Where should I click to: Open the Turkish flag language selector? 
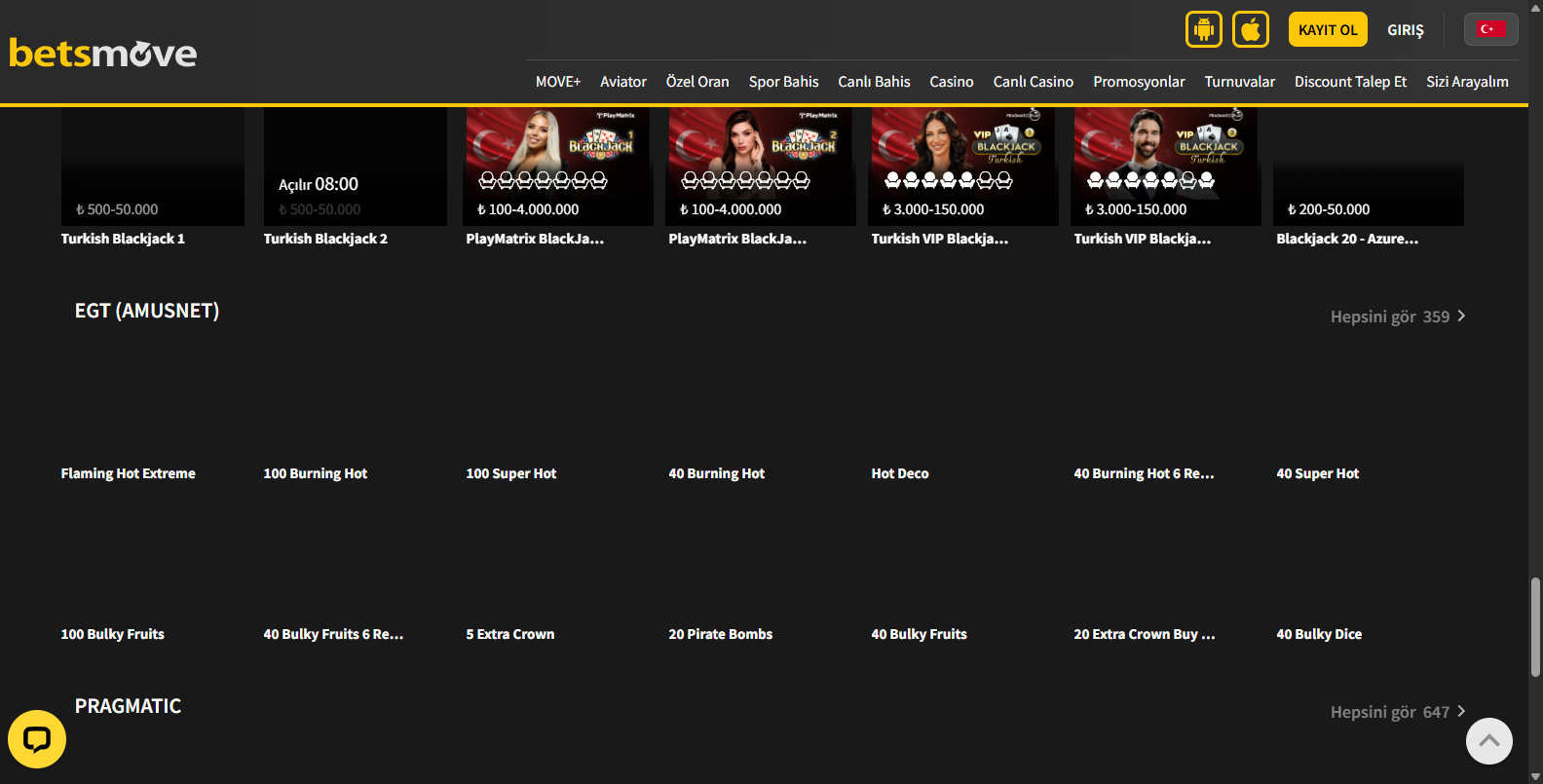[x=1489, y=29]
